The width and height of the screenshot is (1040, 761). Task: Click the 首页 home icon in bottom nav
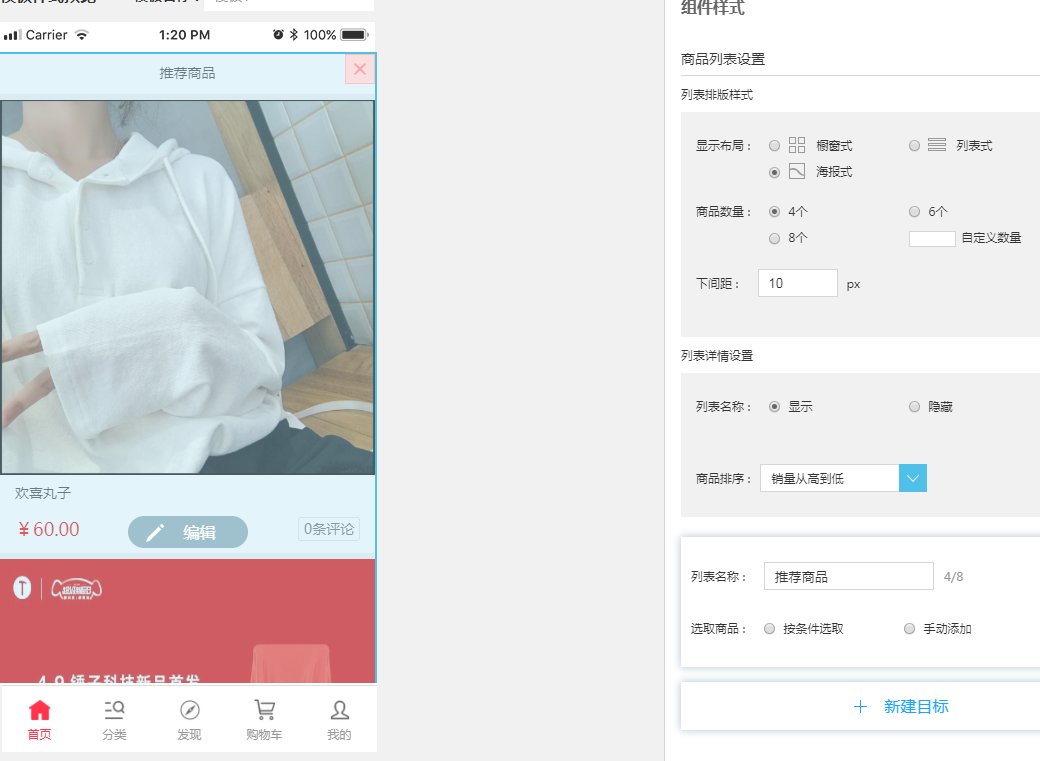pos(40,711)
